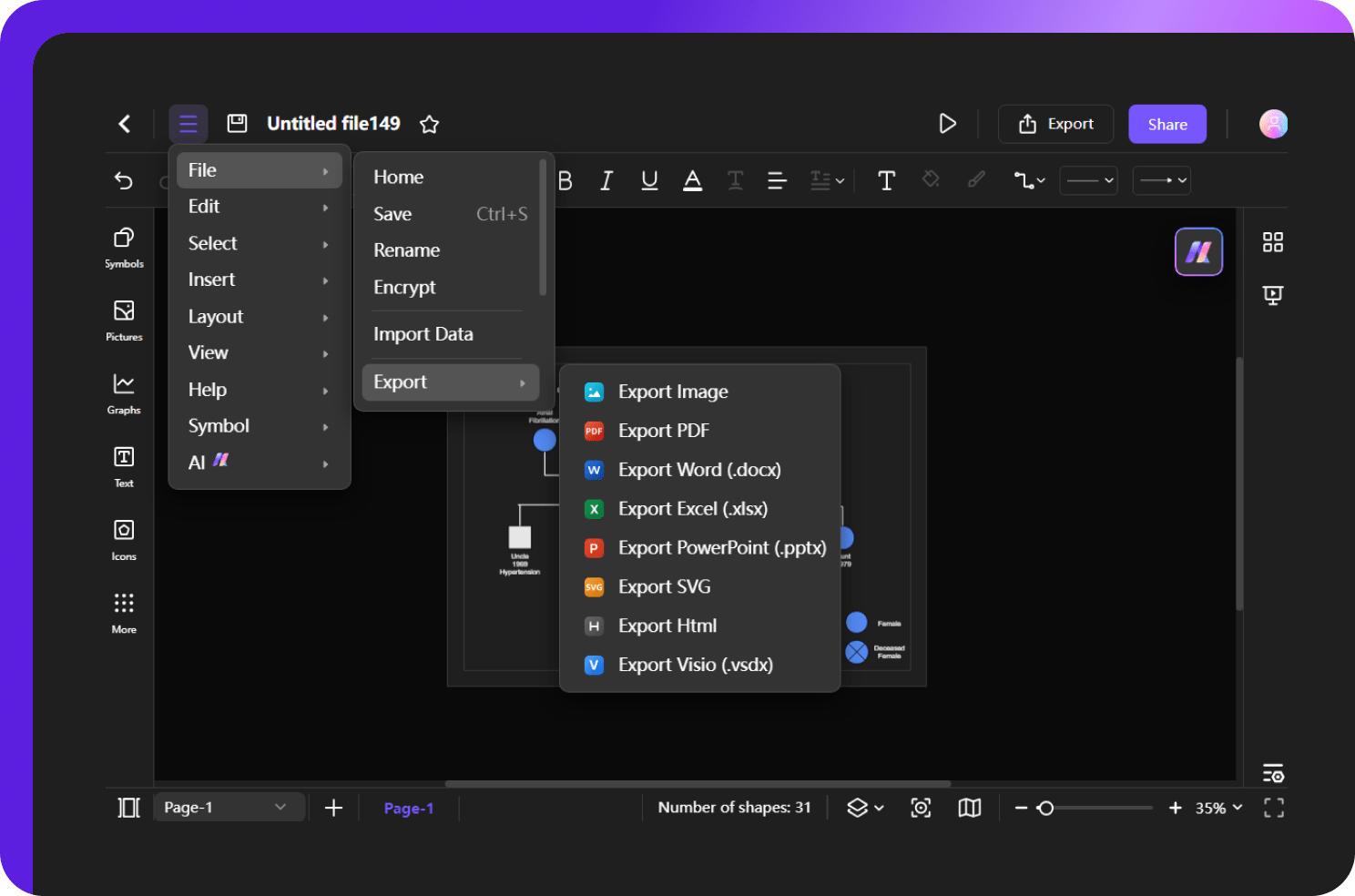Click the list settings icon bottom right
The height and width of the screenshot is (896, 1355).
1273,773
